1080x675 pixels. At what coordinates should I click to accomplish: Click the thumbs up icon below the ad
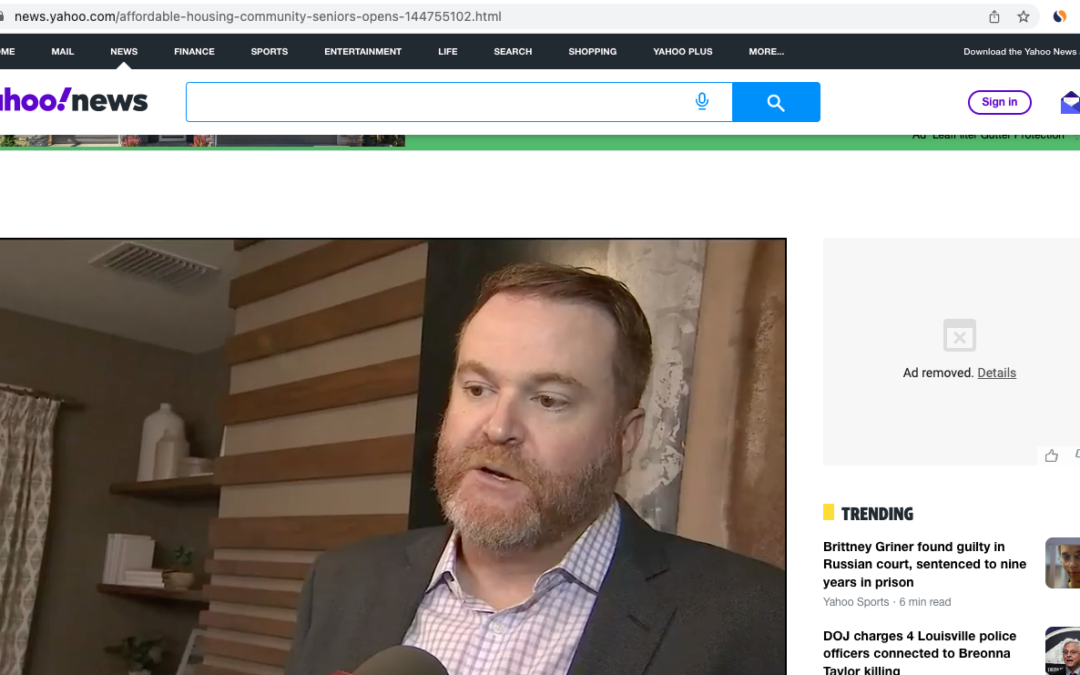click(x=1051, y=455)
